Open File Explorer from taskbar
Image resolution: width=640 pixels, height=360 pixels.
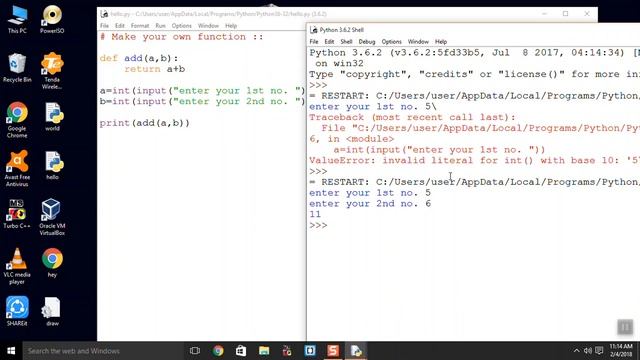pyautogui.click(x=264, y=351)
